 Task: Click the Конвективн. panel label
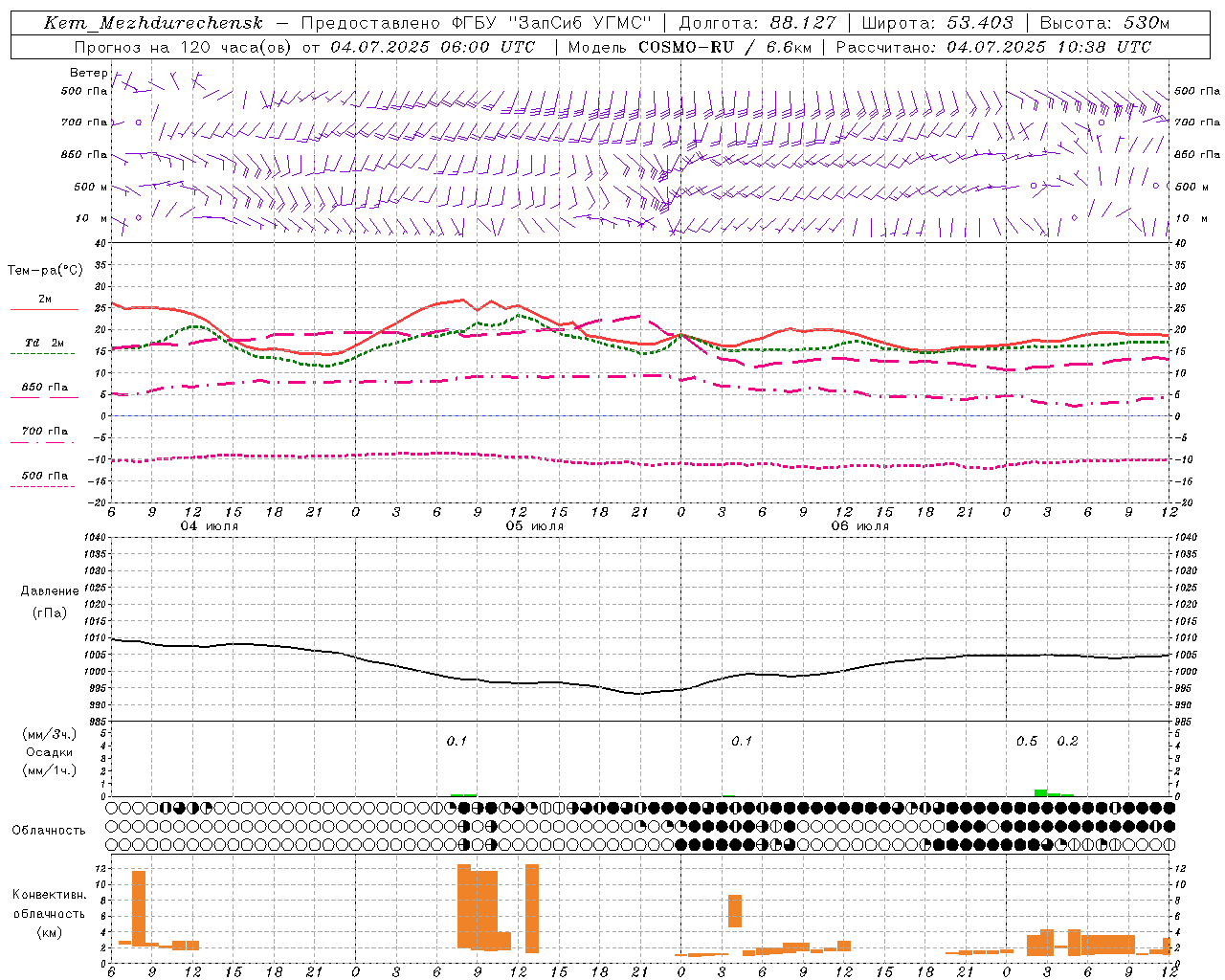coord(49,895)
